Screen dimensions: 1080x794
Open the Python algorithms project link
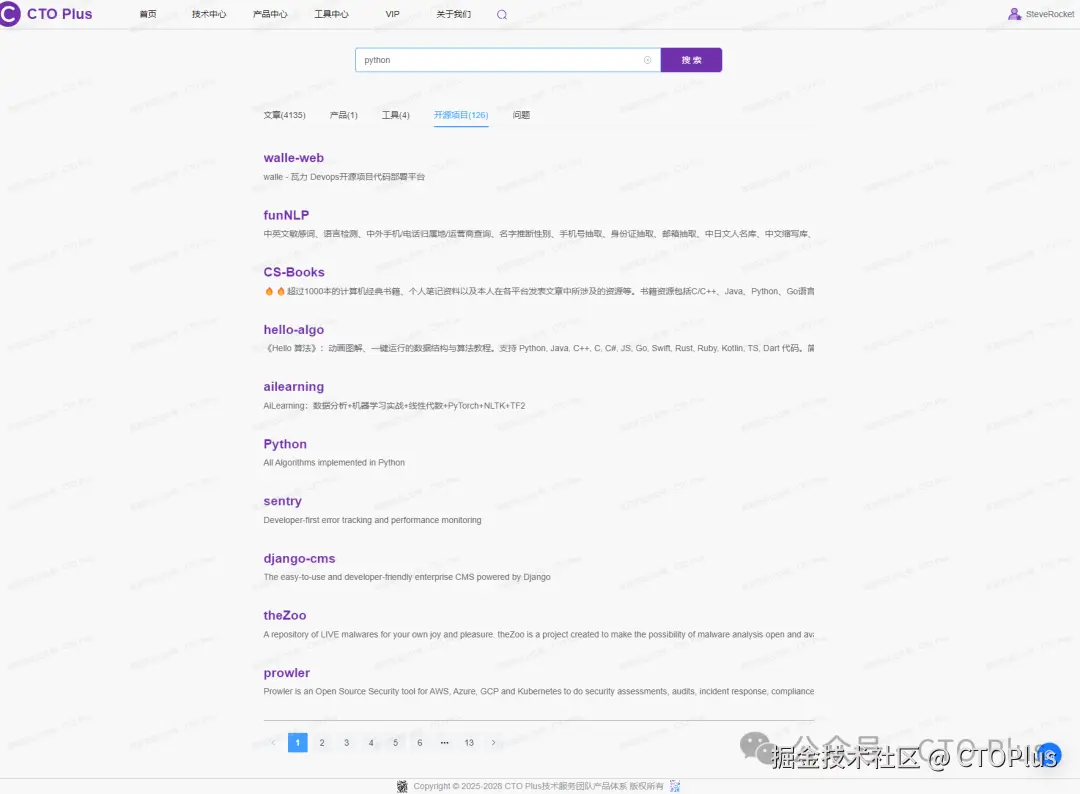point(285,444)
